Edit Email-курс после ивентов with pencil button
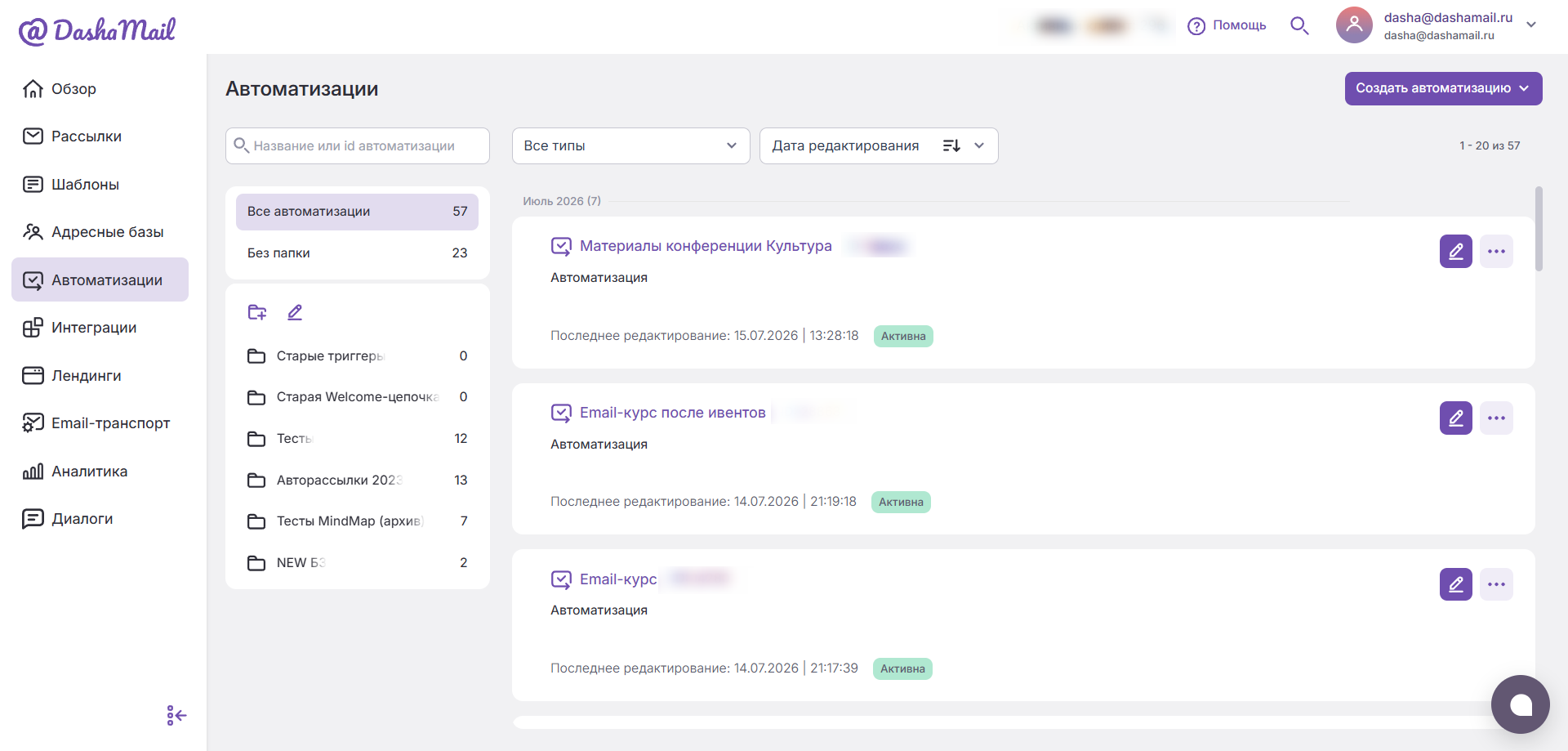 pos(1455,418)
